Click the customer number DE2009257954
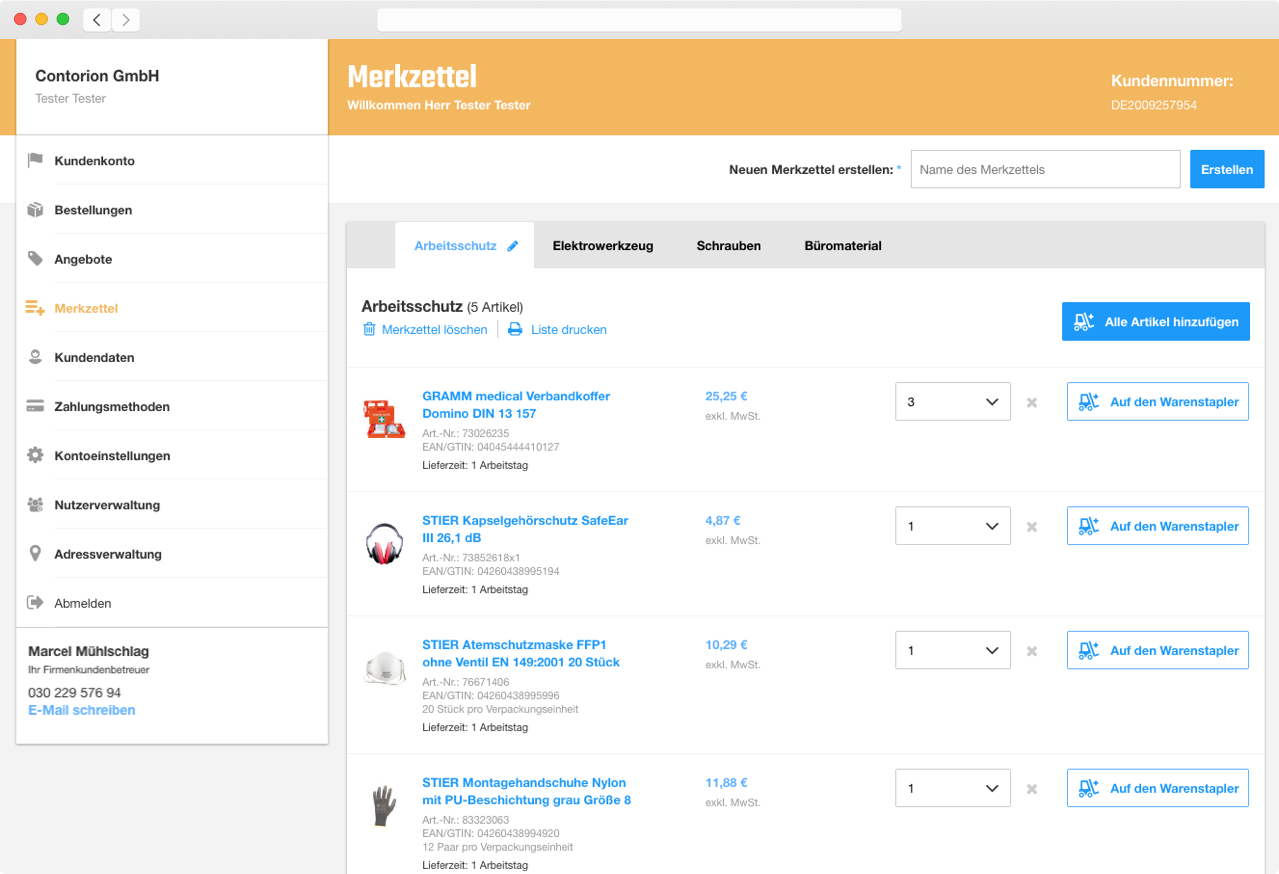 pos(1154,105)
